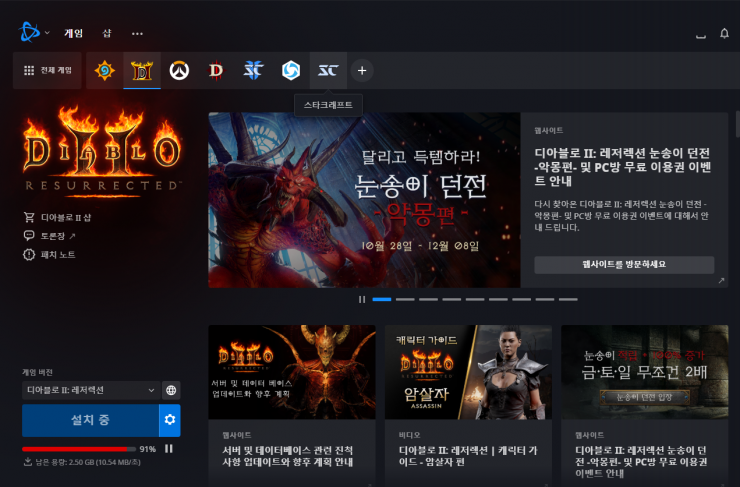The image size is (740, 487).
Task: Open the 금·토·일 무조건 2배 event thumbnail
Action: [x=645, y=372]
